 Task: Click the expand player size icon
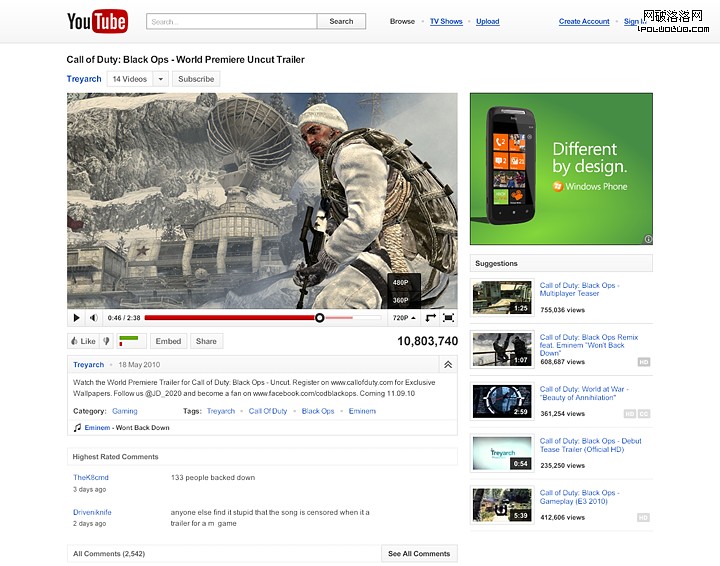[x=430, y=318]
